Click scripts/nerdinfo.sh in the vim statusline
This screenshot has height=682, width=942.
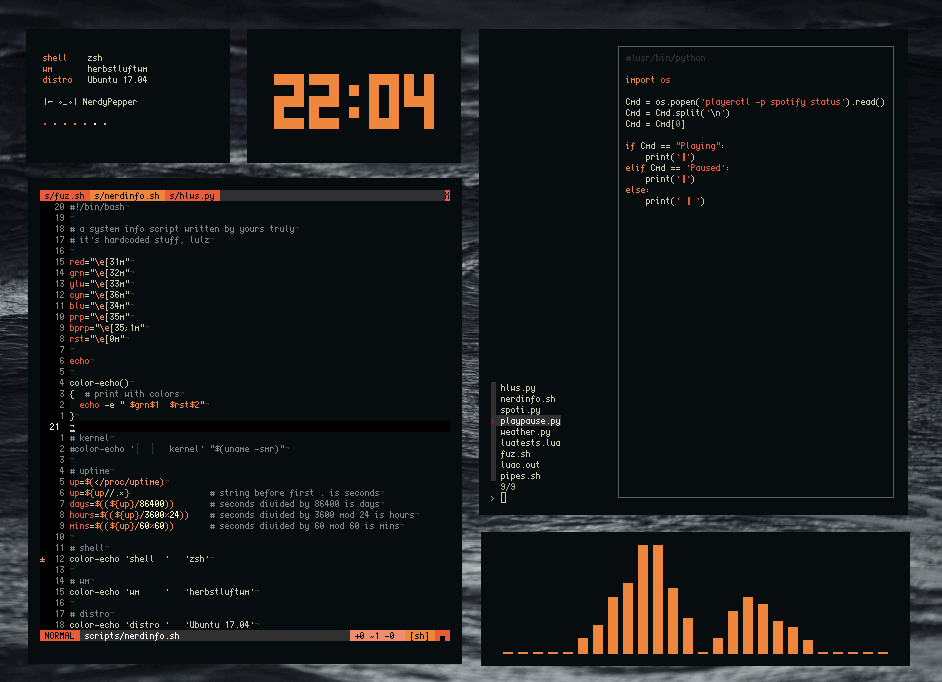(x=132, y=636)
